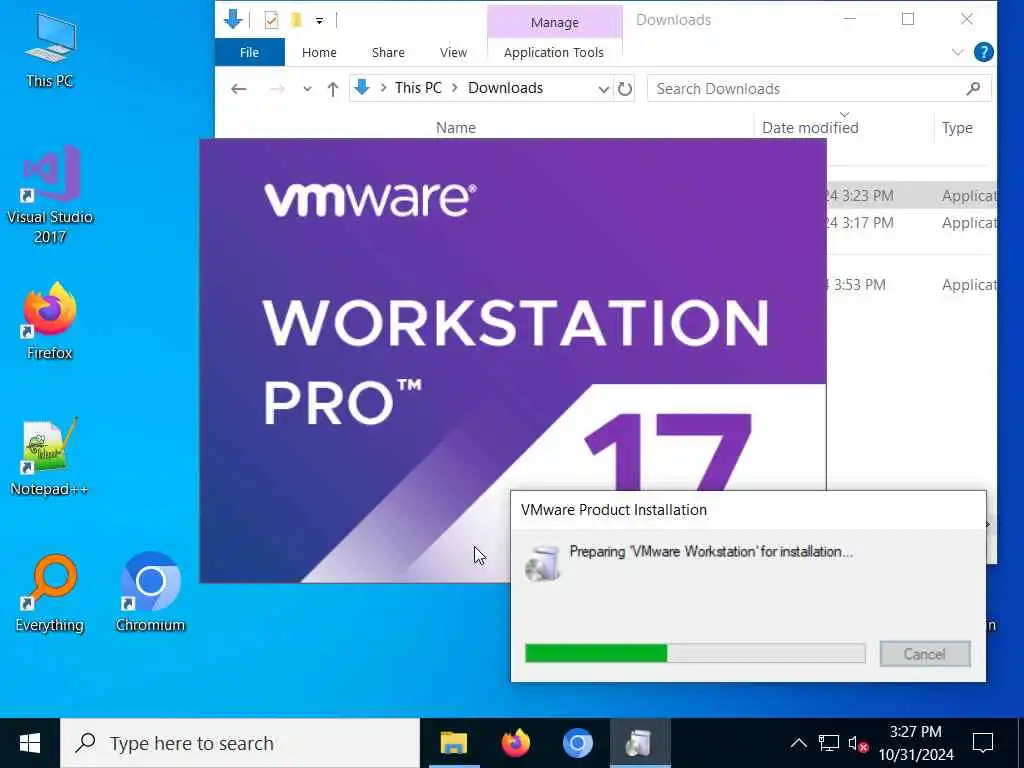
Task: Switch to Firefox on the taskbar
Action: [516, 743]
